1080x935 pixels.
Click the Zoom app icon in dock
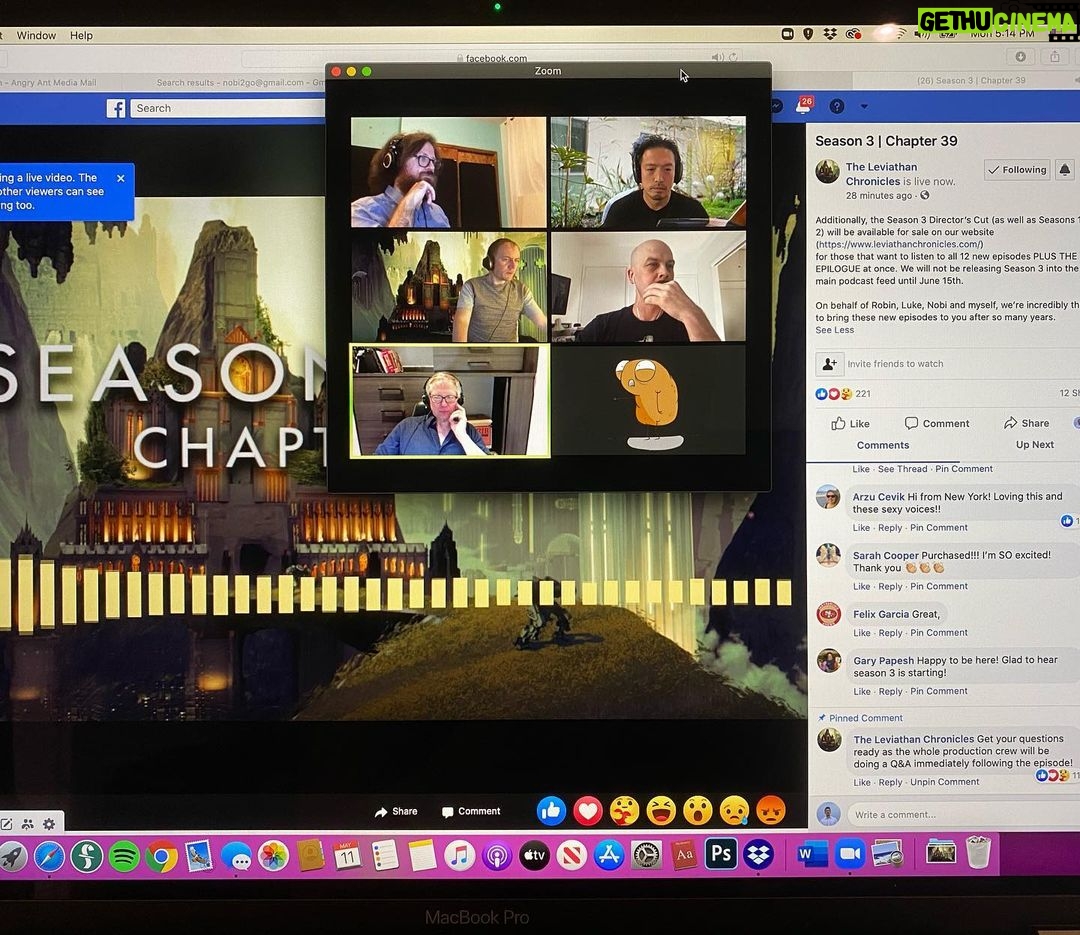click(x=850, y=854)
